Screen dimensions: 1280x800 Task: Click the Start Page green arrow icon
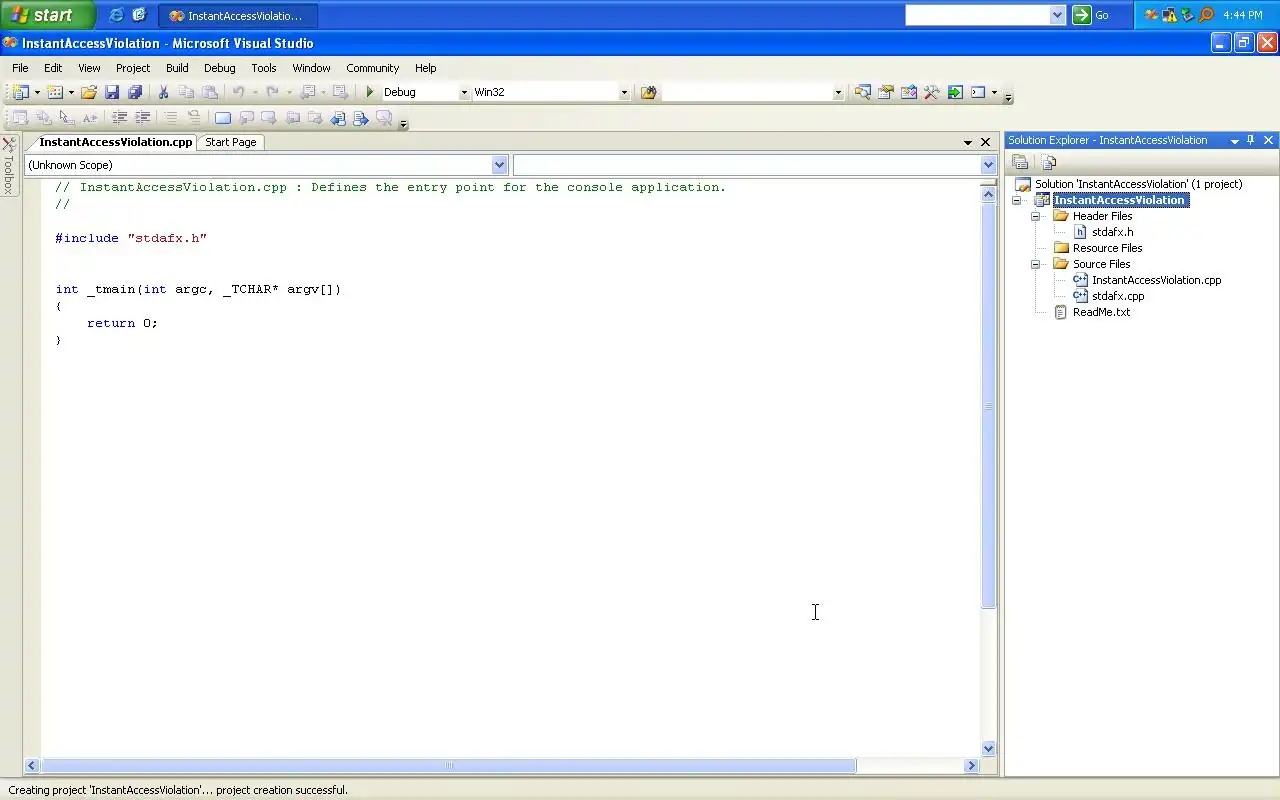[x=955, y=92]
